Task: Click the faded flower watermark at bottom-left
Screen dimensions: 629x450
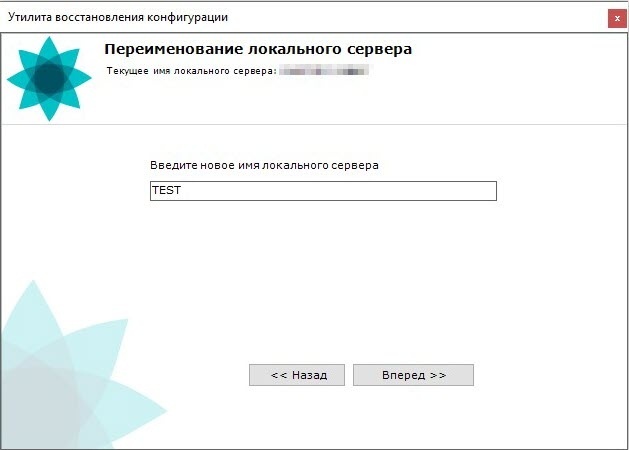Action: coord(60,380)
